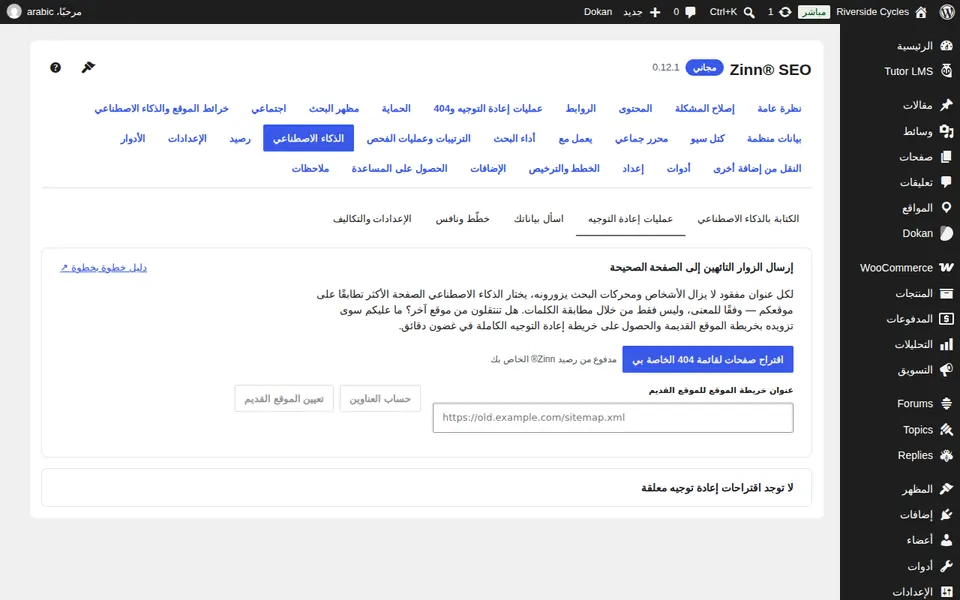Open the الأدوار tab

[x=132, y=138]
